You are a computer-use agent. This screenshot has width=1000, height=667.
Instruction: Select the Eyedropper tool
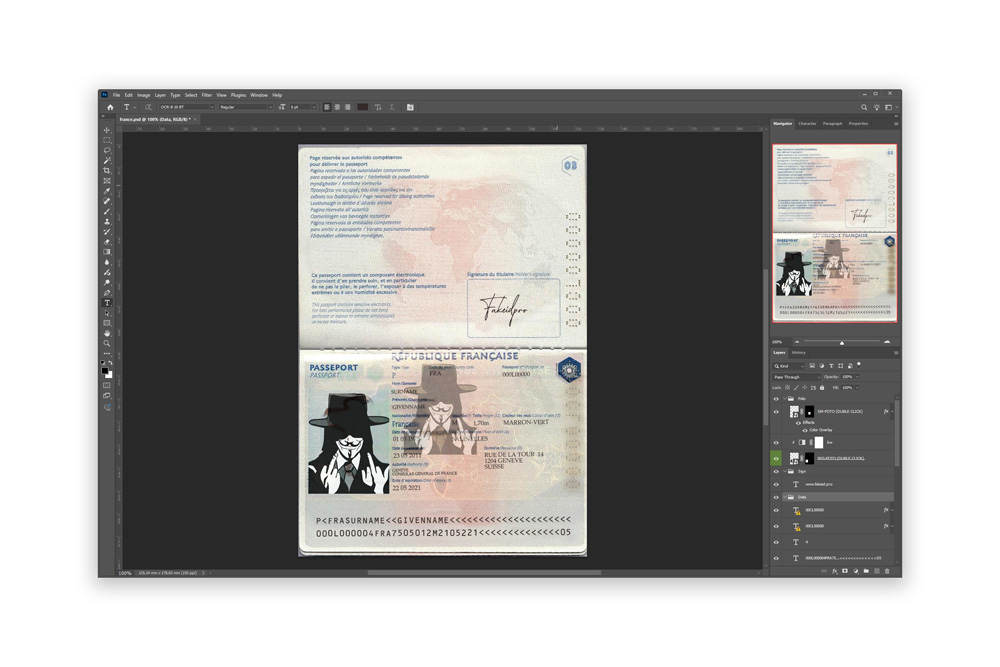(104, 193)
